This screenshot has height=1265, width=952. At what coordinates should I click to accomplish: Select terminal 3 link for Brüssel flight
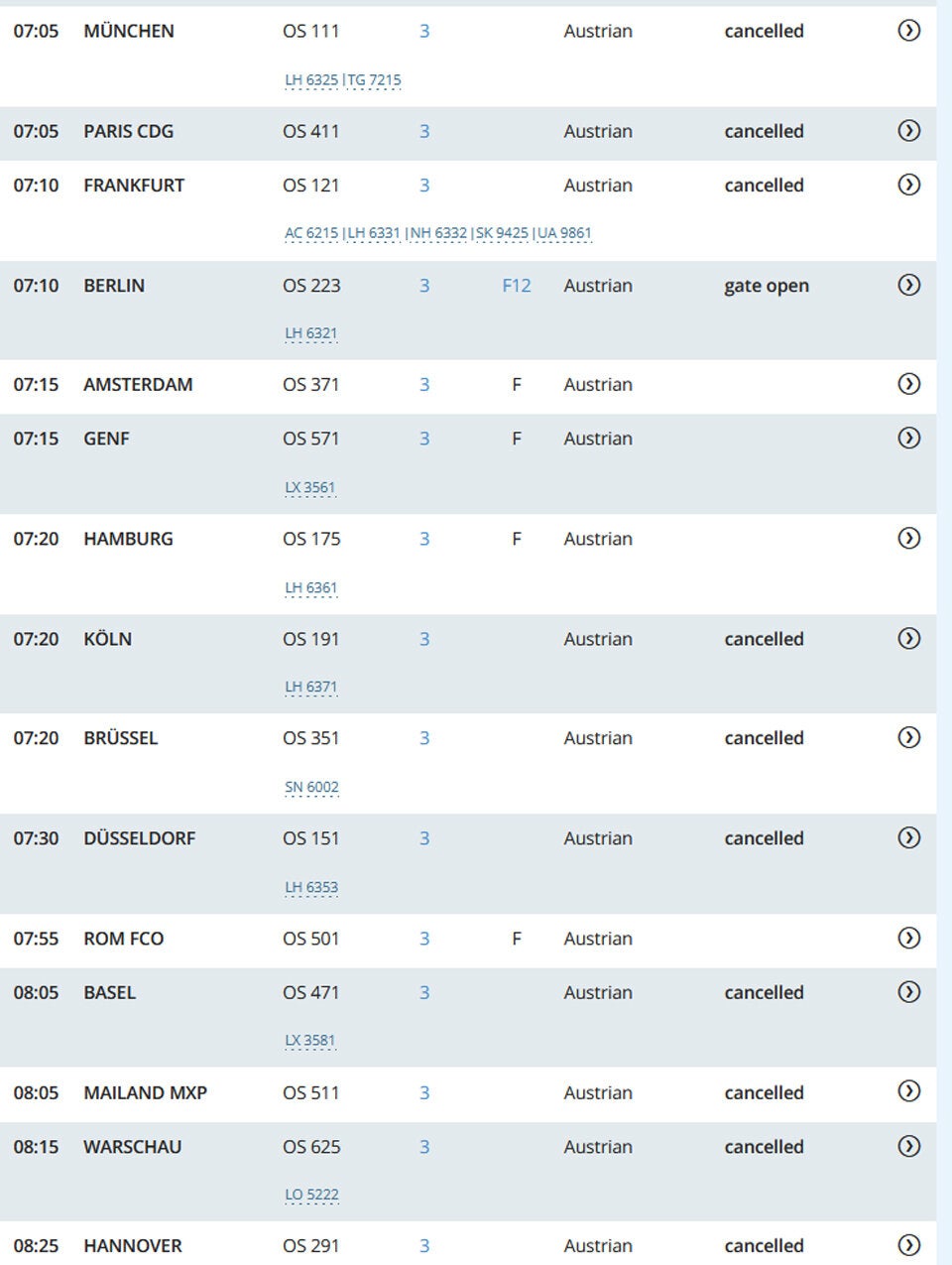(424, 738)
